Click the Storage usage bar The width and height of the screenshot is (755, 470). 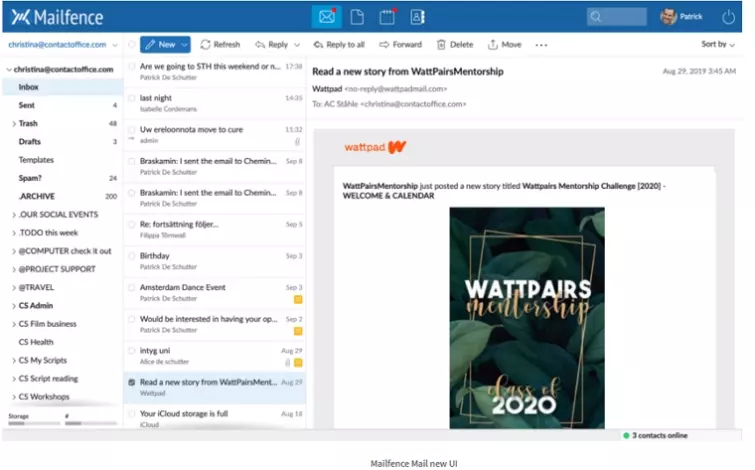tap(34, 423)
